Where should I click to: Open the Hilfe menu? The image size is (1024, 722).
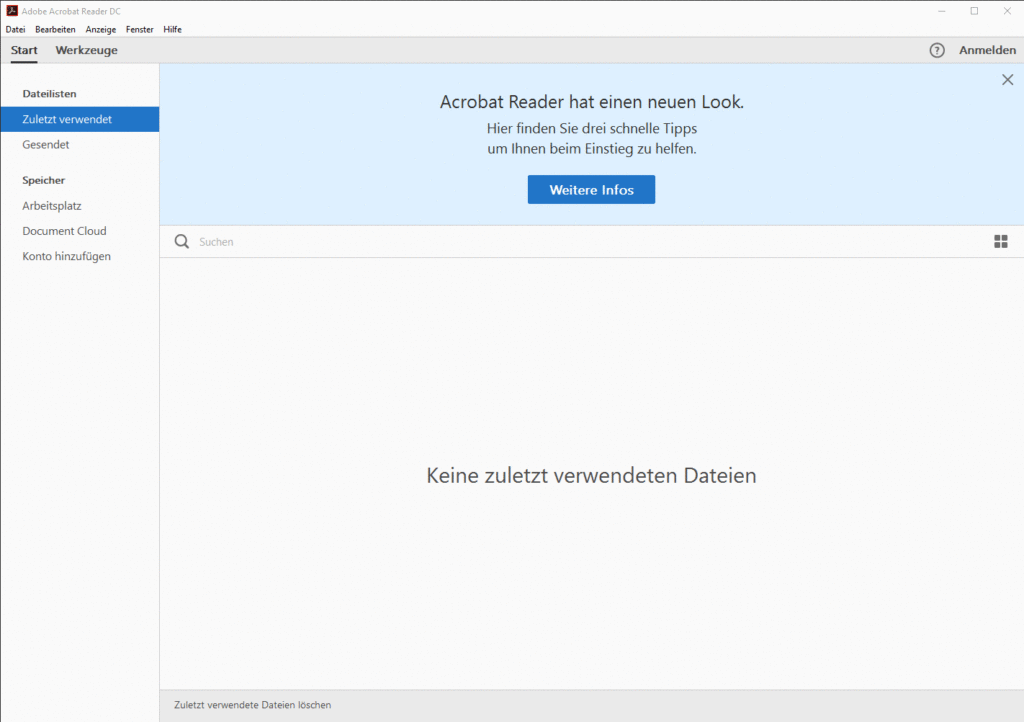(172, 29)
